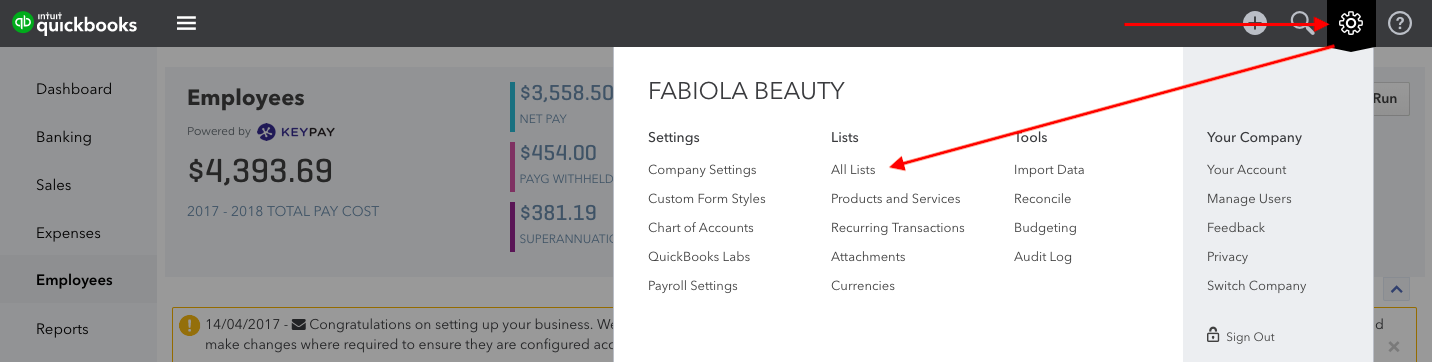The width and height of the screenshot is (1432, 362).
Task: Select Chart of Accounts
Action: tap(701, 228)
